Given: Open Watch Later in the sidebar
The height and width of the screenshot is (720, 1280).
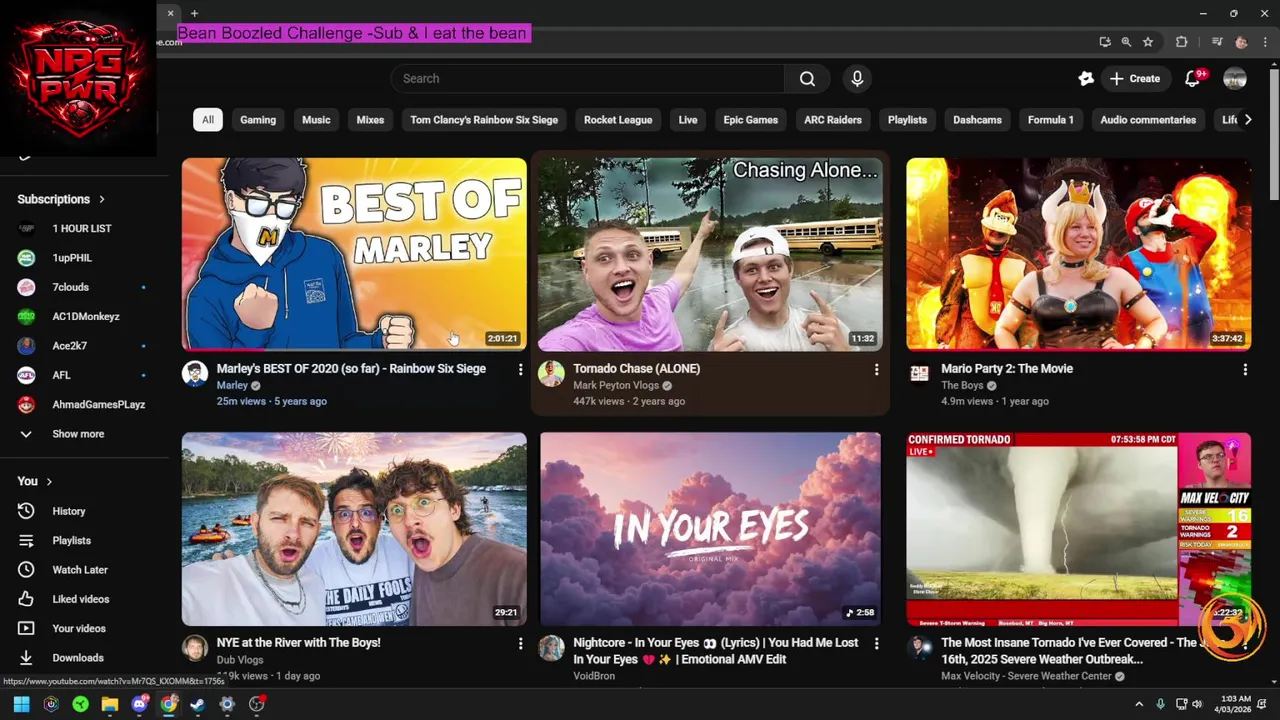Looking at the screenshot, I should click(78, 570).
